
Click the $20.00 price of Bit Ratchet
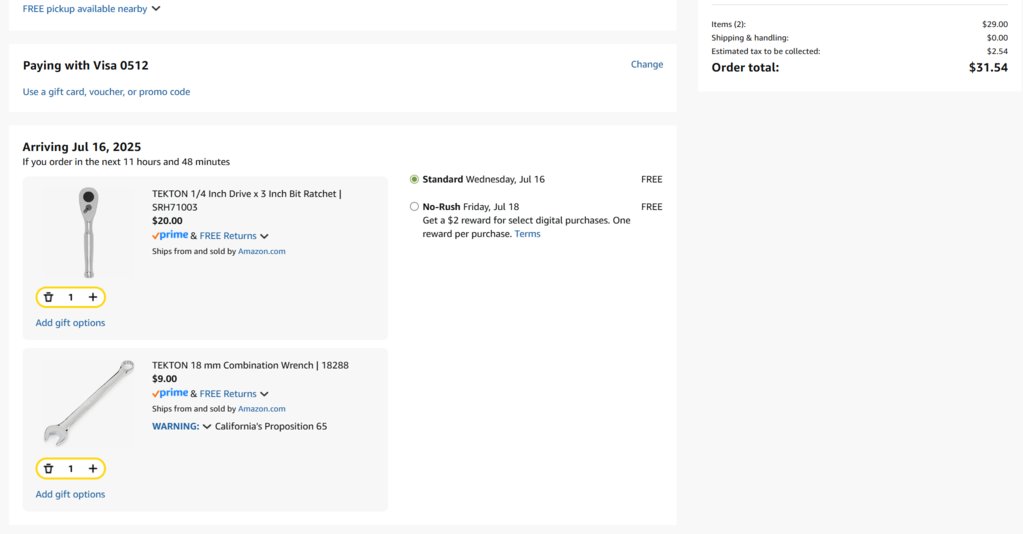(167, 221)
